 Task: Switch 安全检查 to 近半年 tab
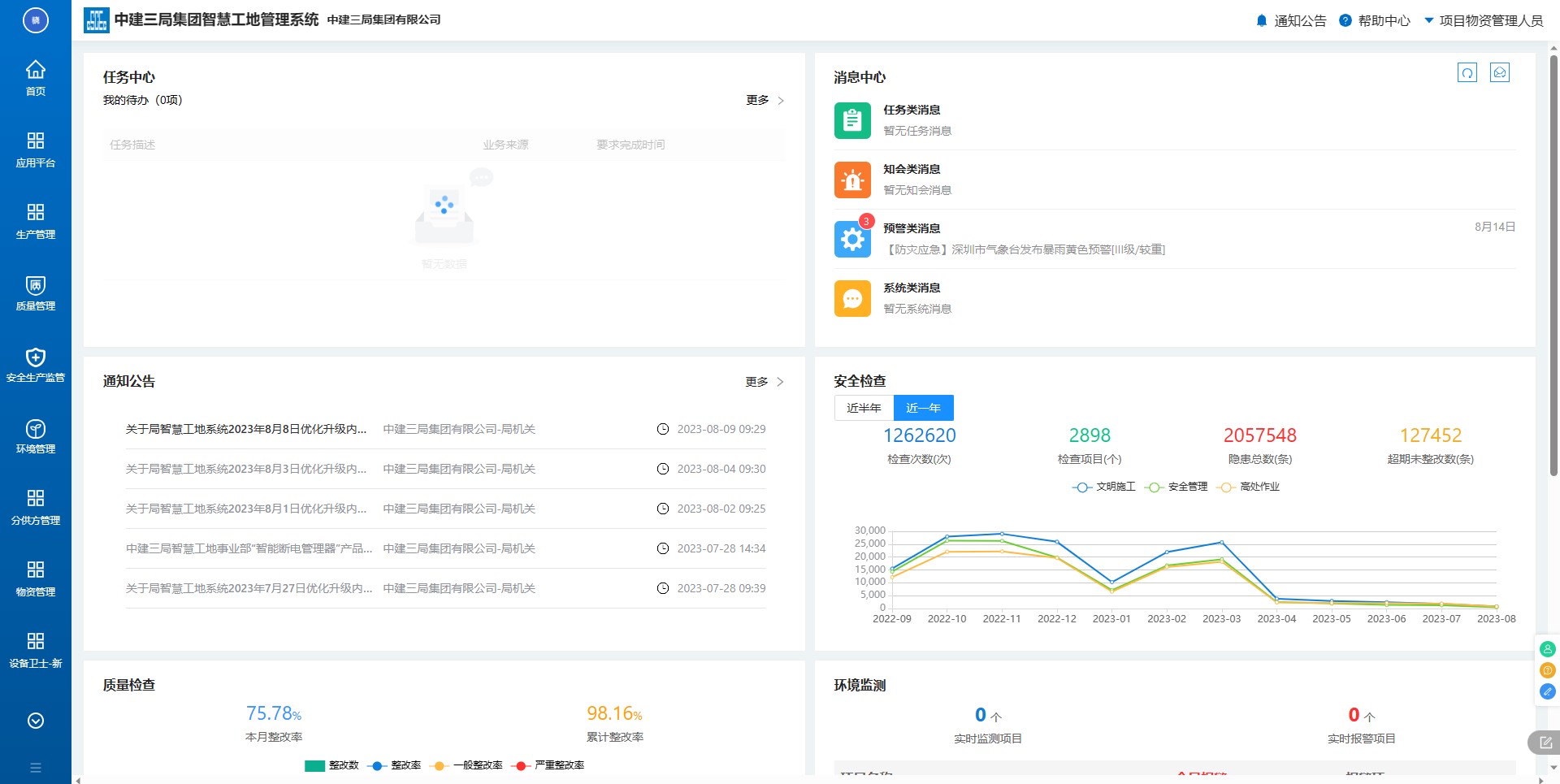(x=864, y=408)
